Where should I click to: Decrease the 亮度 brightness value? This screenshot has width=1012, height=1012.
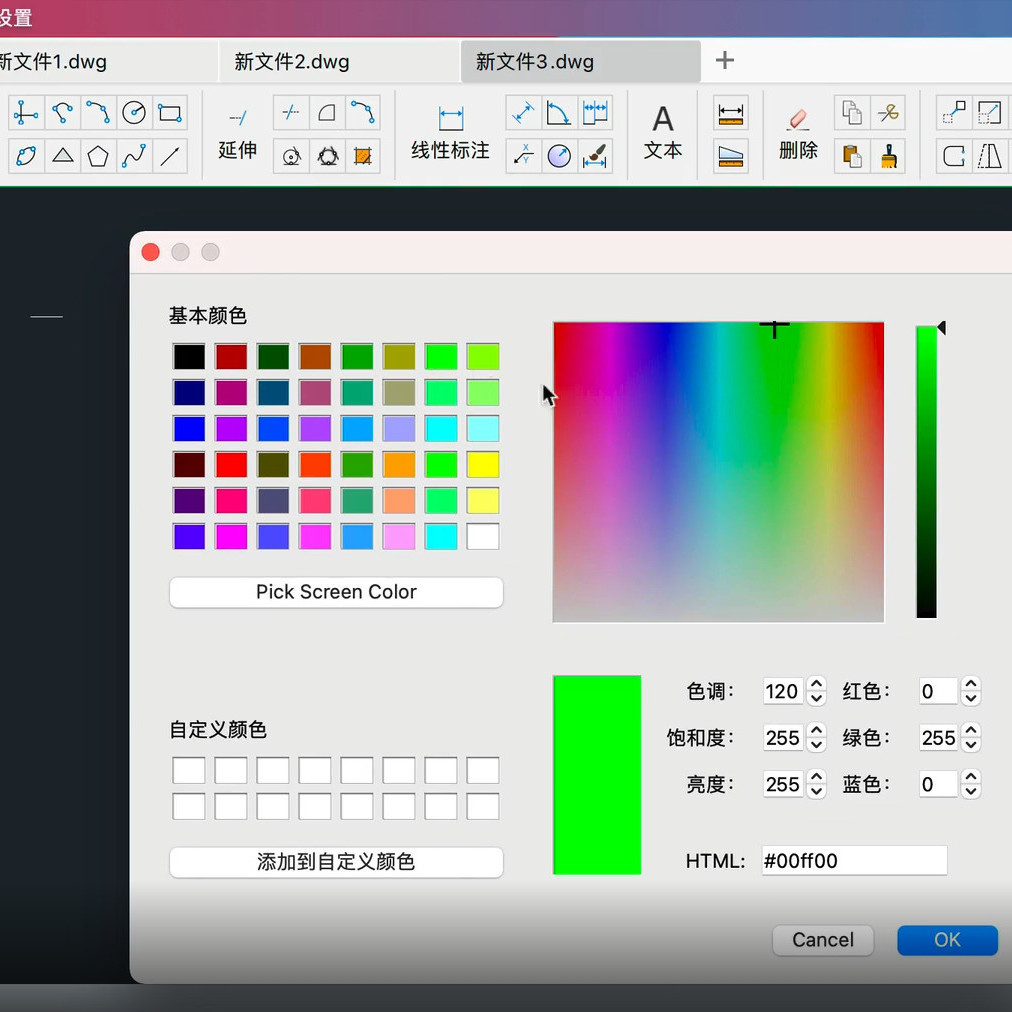pyautogui.click(x=816, y=791)
